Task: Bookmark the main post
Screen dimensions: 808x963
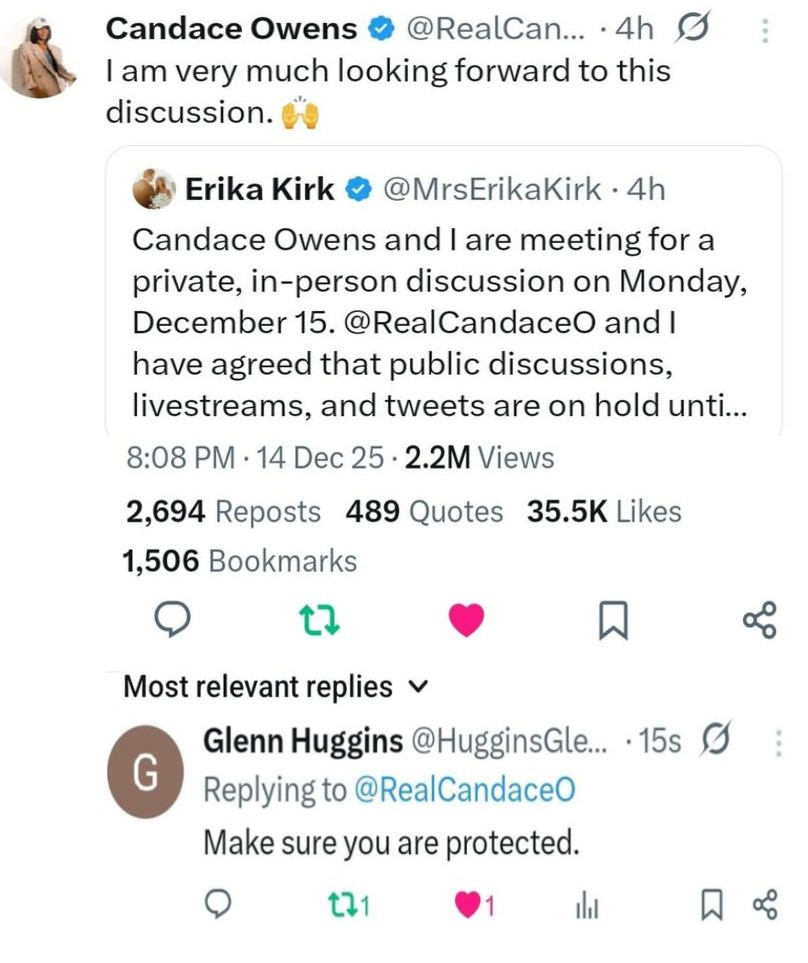Action: coord(612,622)
